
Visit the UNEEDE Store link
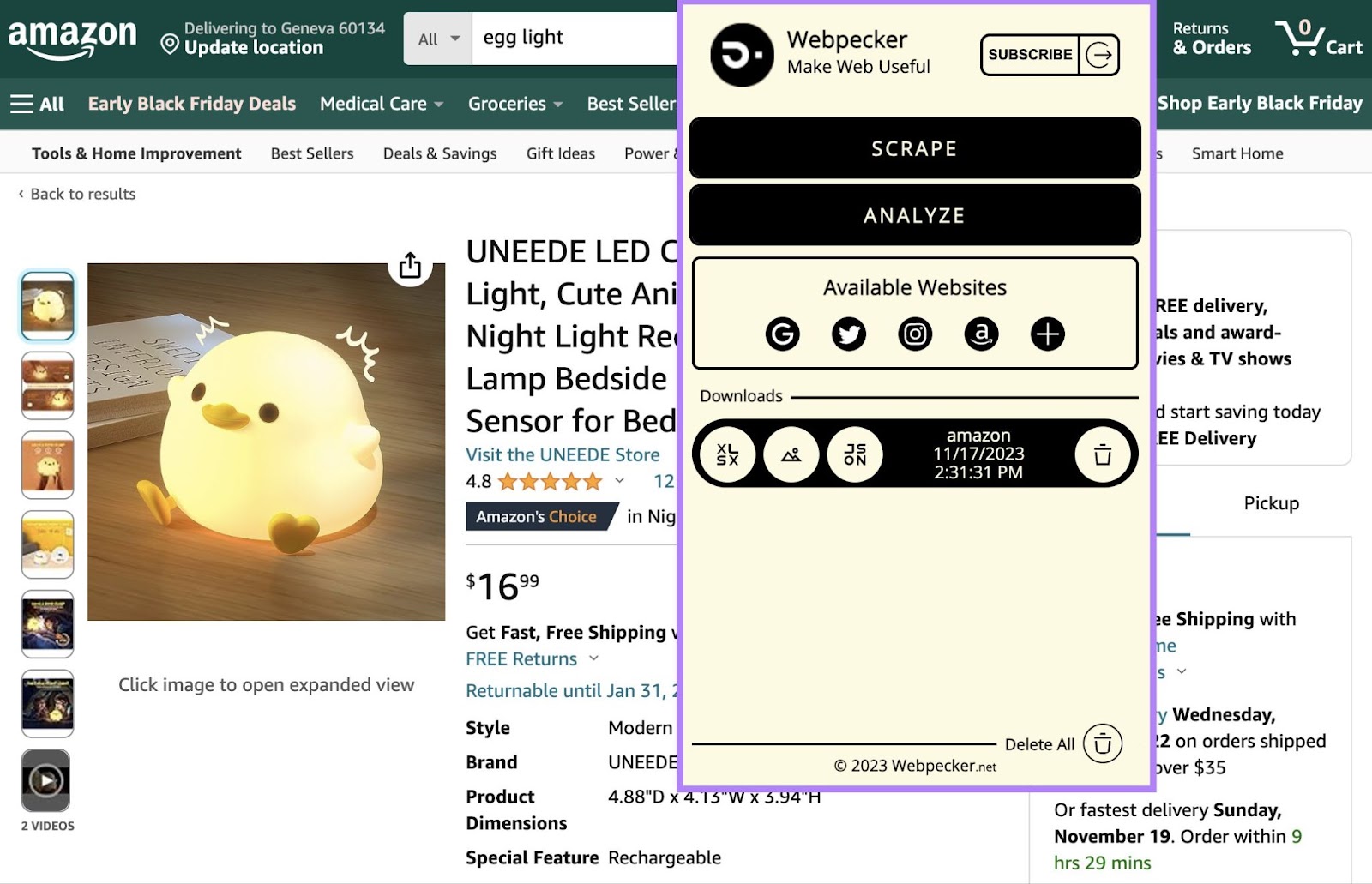(563, 454)
